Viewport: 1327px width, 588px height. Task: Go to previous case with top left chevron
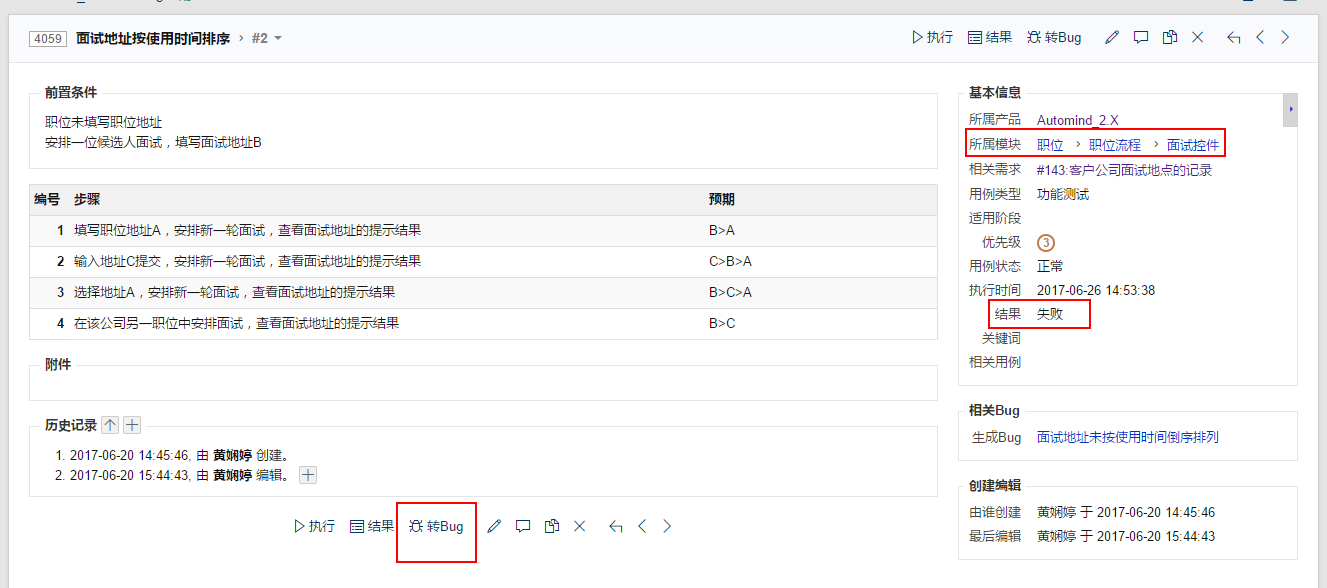pyautogui.click(x=1260, y=38)
